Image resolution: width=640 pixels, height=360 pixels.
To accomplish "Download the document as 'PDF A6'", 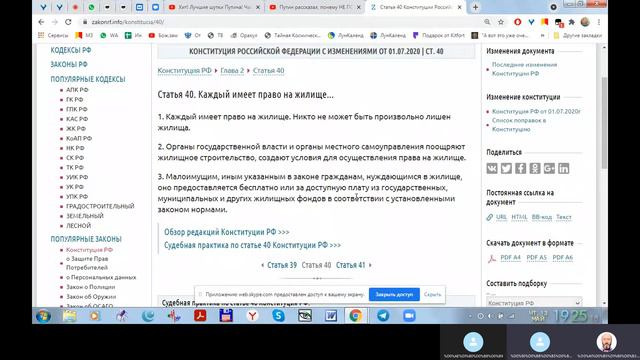I will pyautogui.click(x=562, y=258).
